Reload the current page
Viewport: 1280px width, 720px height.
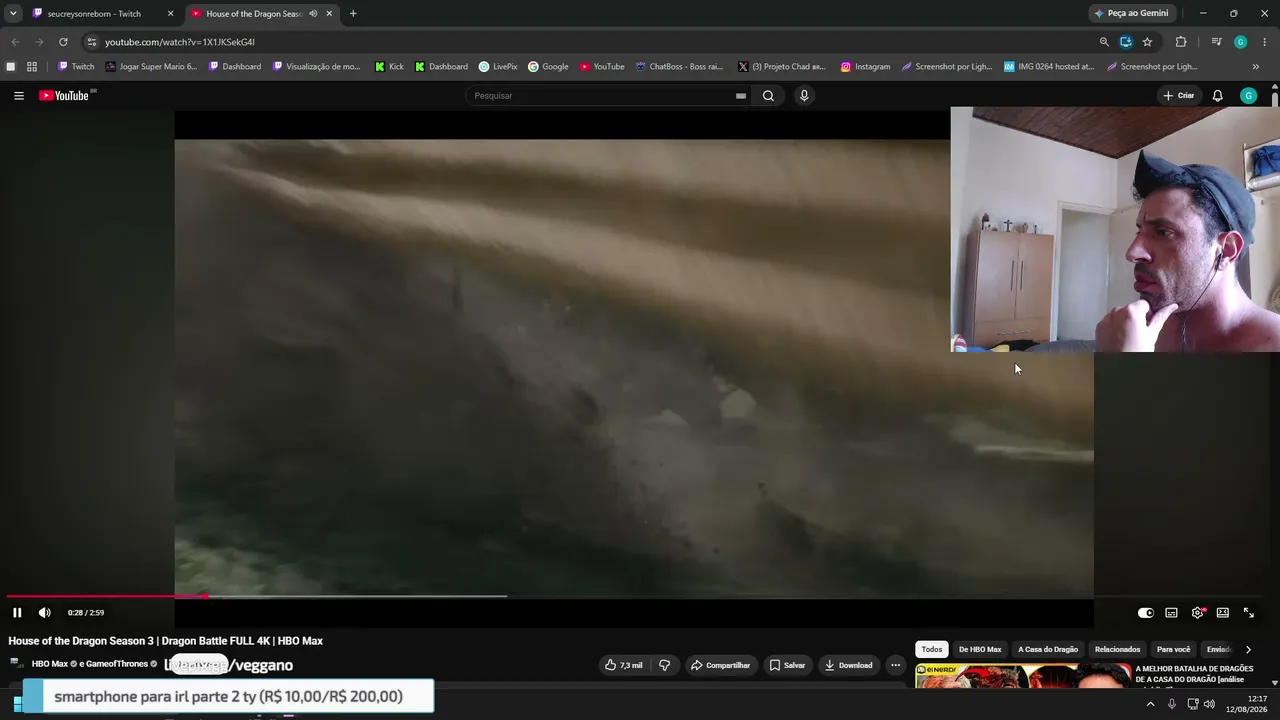click(63, 42)
